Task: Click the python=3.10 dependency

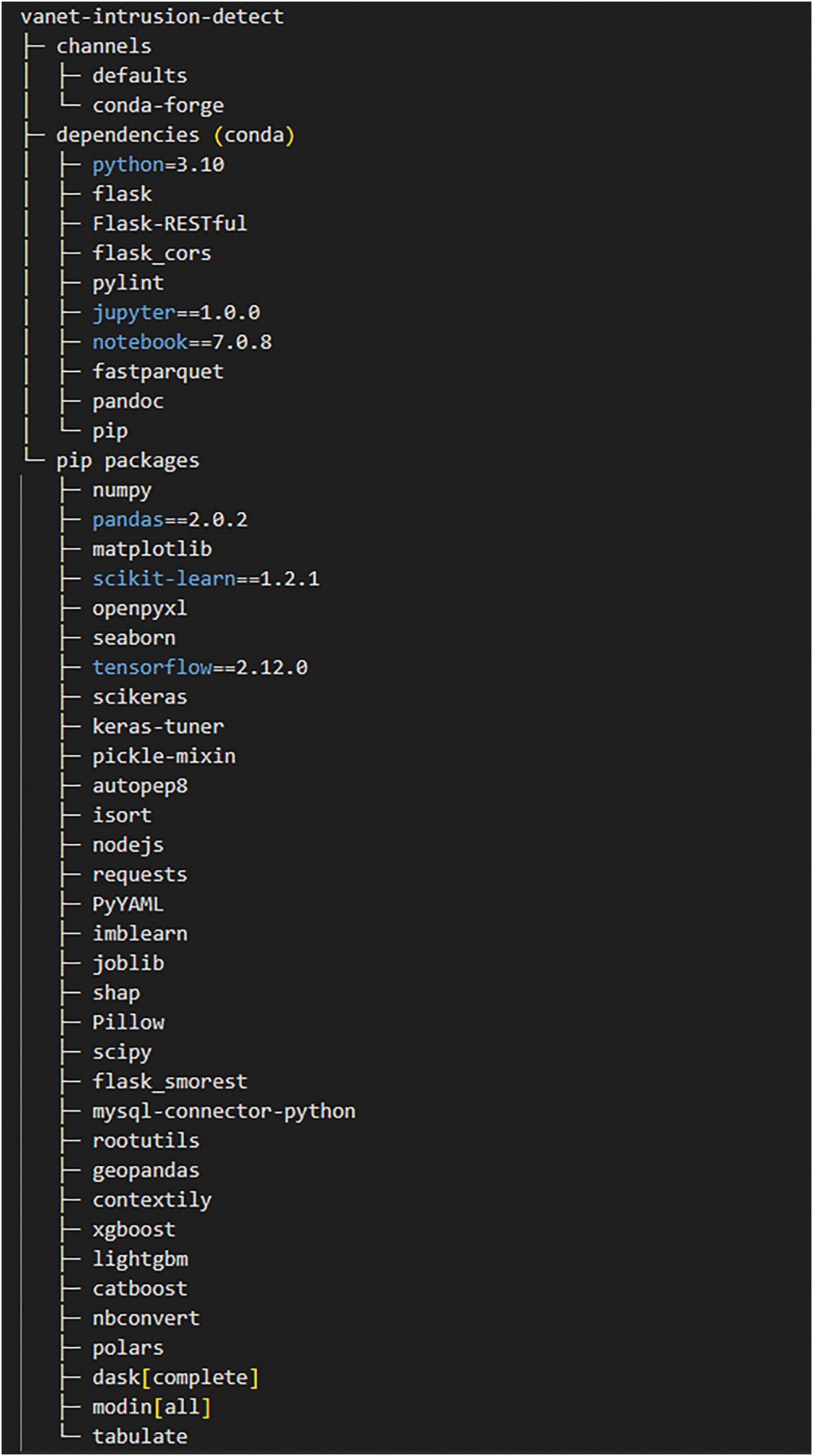Action: click(158, 165)
